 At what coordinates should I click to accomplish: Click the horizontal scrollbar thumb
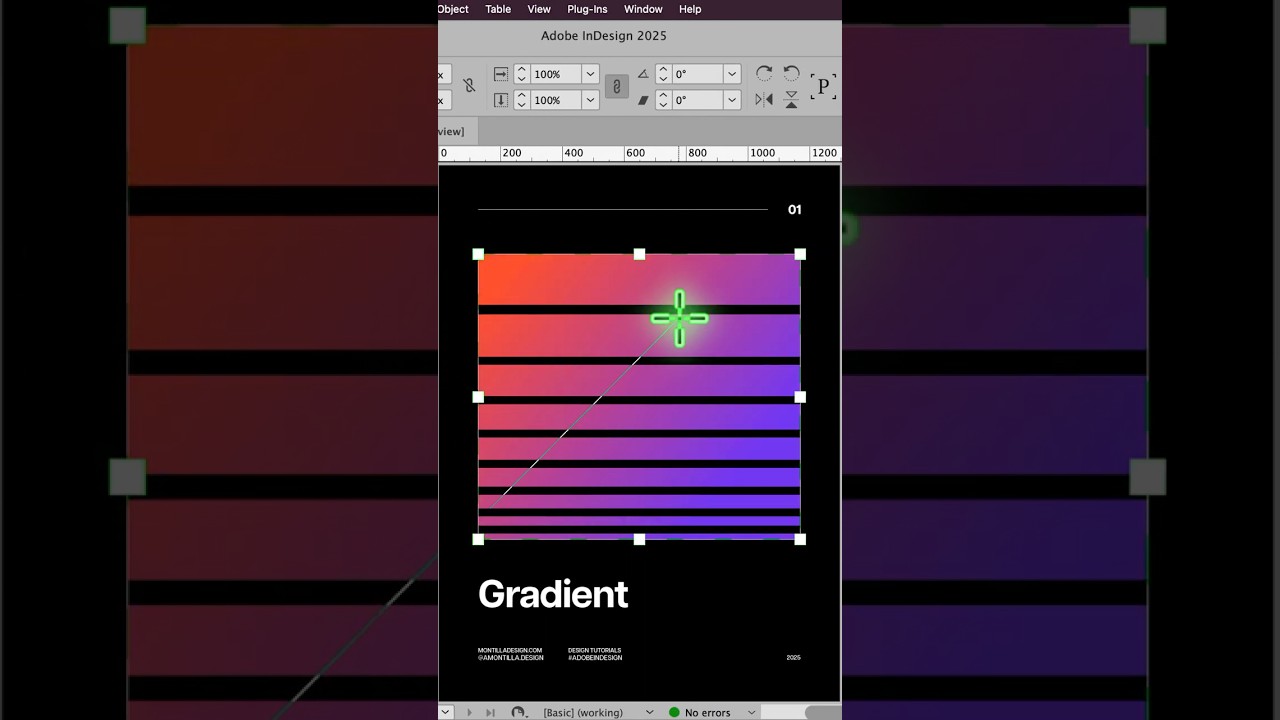click(822, 712)
